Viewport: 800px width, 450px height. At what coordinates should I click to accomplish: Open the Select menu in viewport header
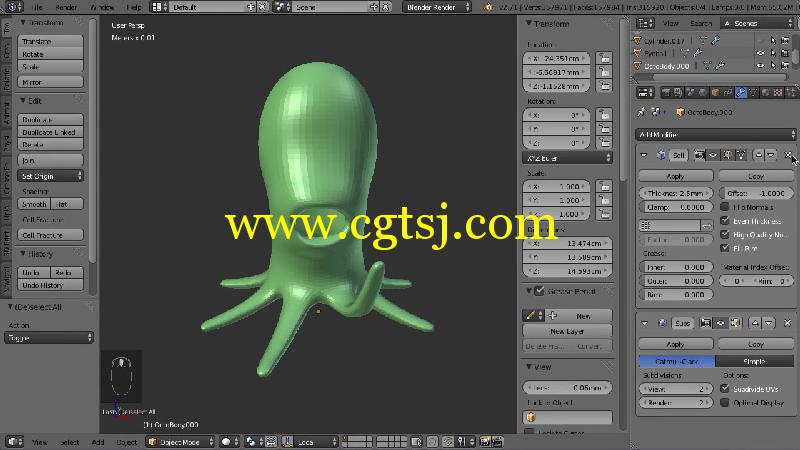pyautogui.click(x=69, y=442)
